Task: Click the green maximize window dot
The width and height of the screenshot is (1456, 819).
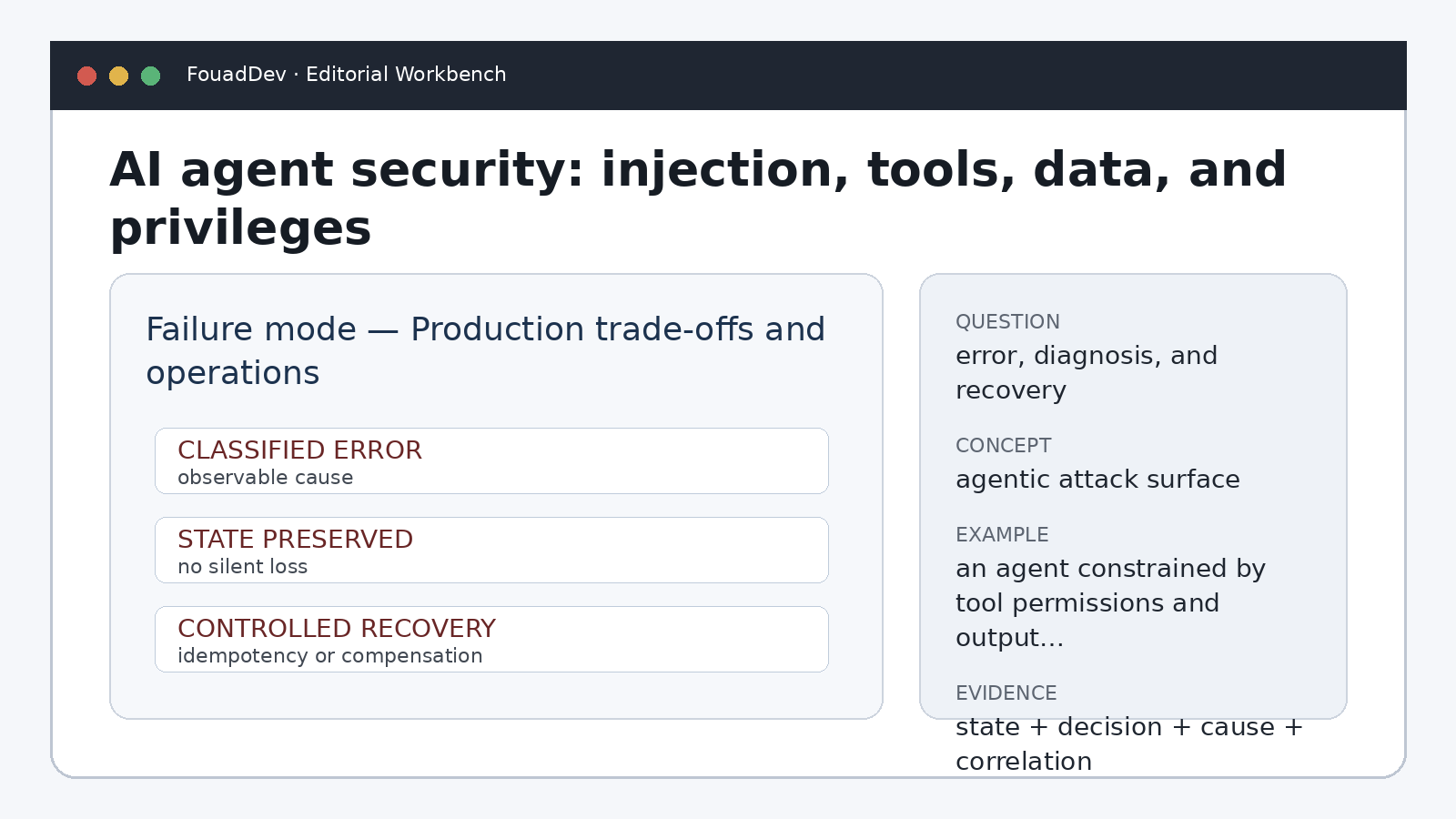Action: (x=151, y=76)
